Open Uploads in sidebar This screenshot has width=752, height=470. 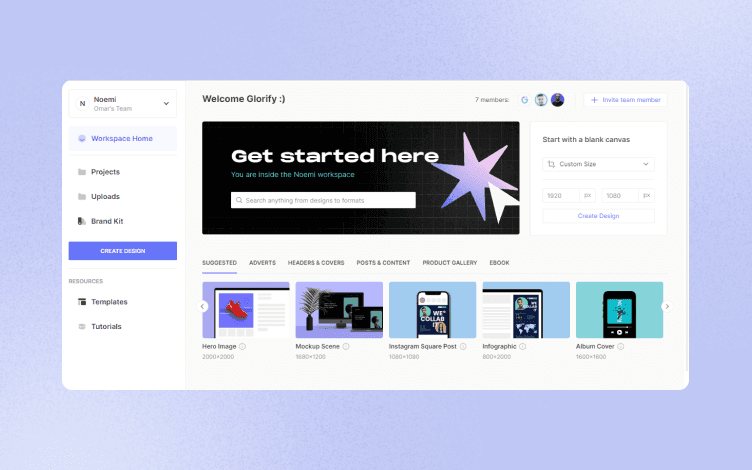click(x=105, y=197)
